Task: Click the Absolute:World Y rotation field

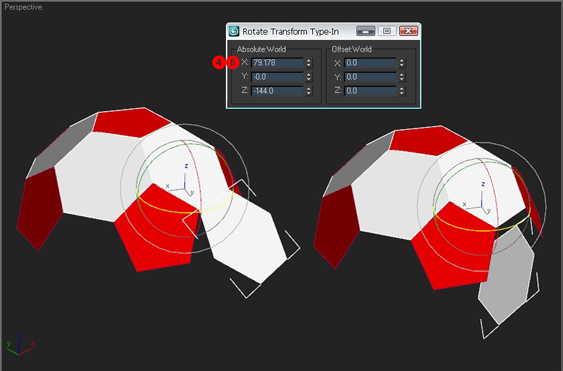Action: pyautogui.click(x=277, y=77)
